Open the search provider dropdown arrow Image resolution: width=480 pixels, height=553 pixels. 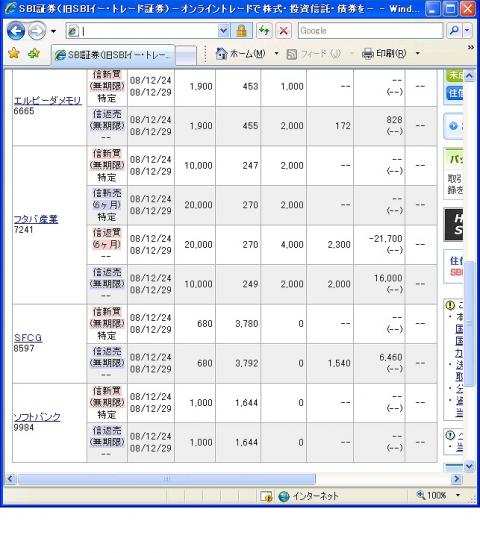467,31
